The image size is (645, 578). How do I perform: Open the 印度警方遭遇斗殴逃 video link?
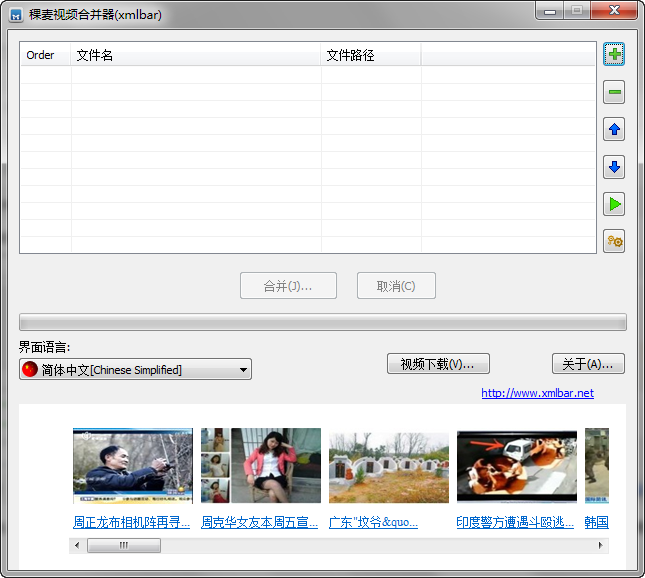click(516, 522)
